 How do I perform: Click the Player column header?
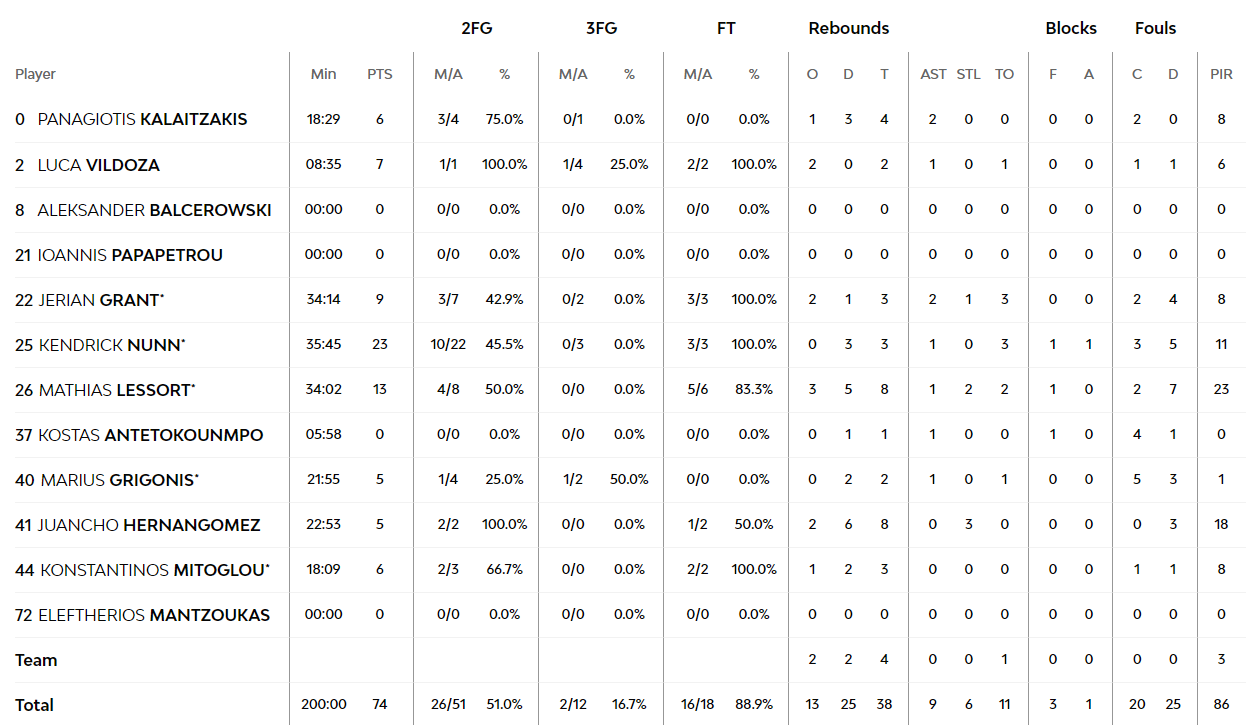click(35, 74)
